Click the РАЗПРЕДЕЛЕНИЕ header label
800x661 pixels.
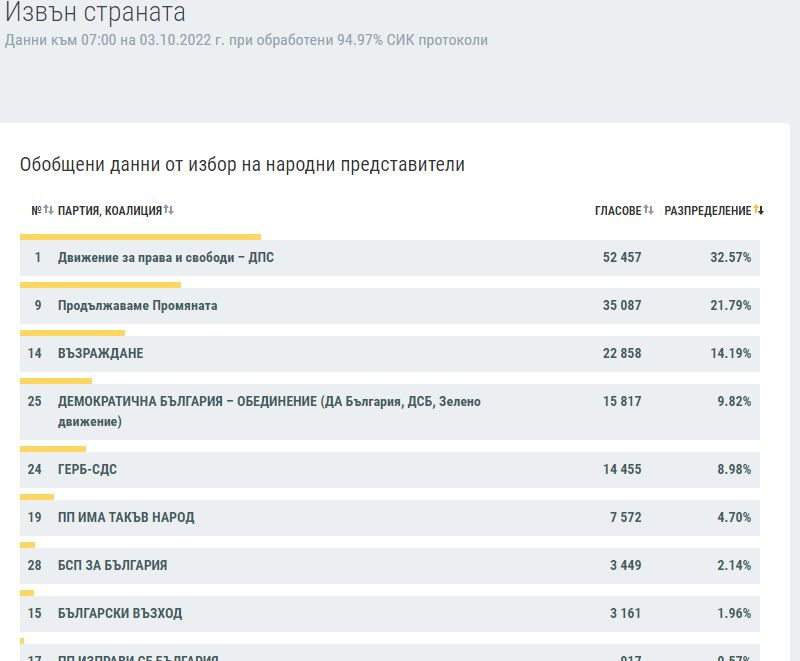[708, 211]
